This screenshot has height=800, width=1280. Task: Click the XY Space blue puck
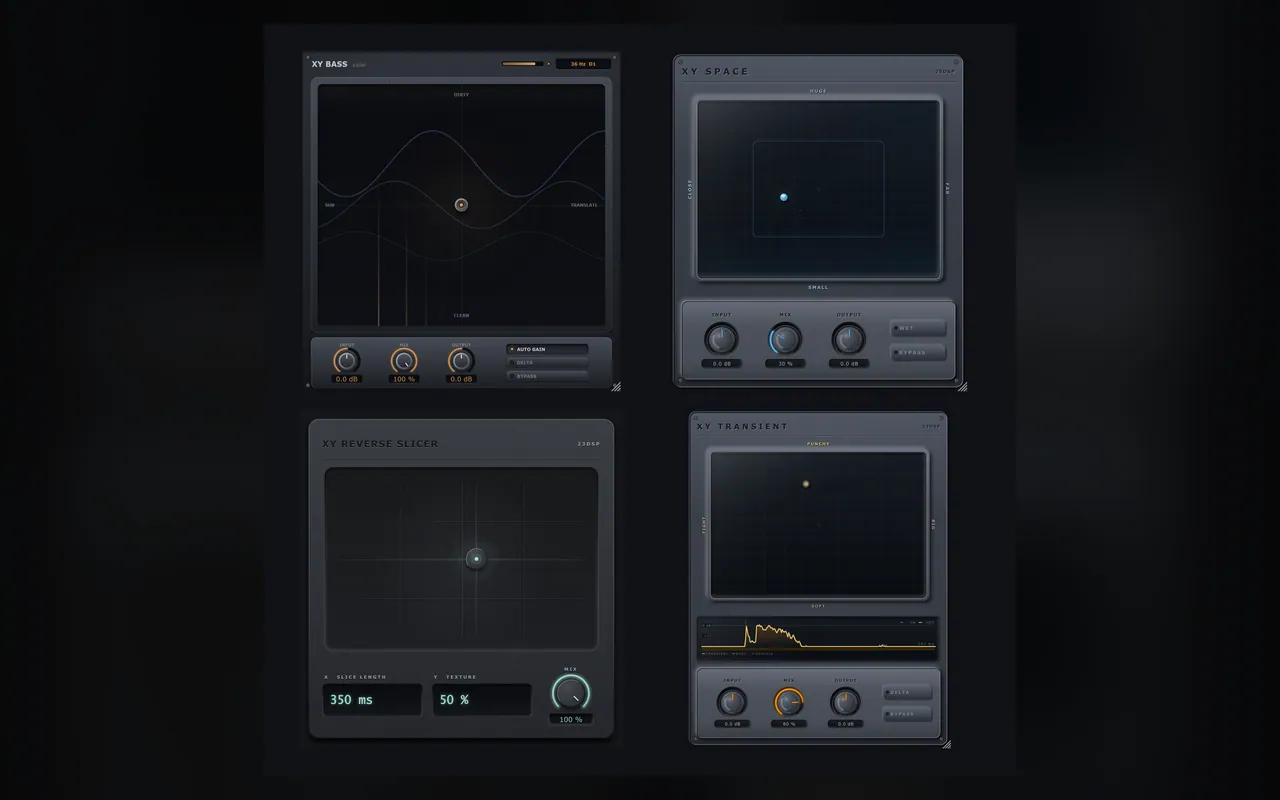click(x=784, y=197)
